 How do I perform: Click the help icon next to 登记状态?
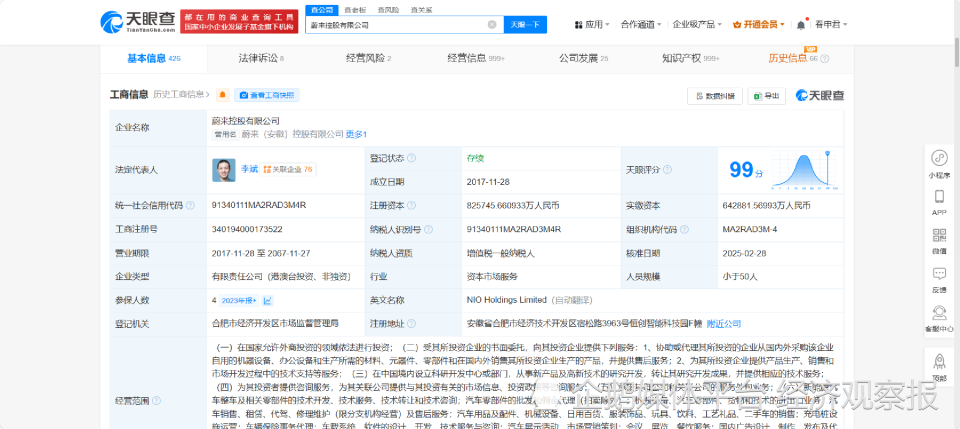click(x=411, y=158)
